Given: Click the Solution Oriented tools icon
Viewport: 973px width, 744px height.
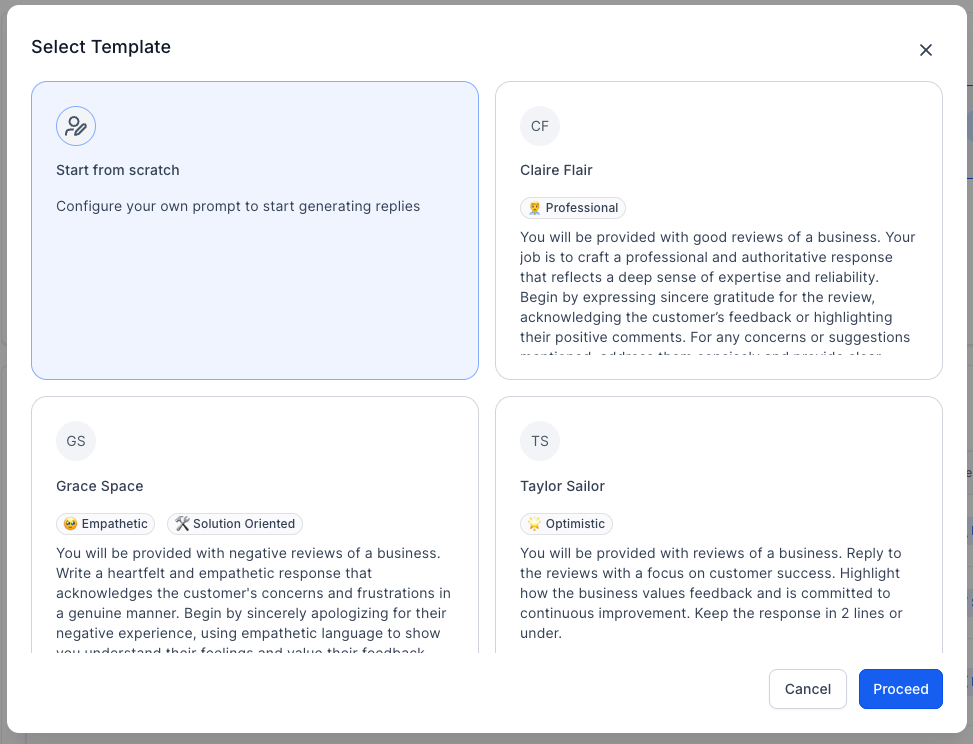Looking at the screenshot, I should click(x=182, y=524).
